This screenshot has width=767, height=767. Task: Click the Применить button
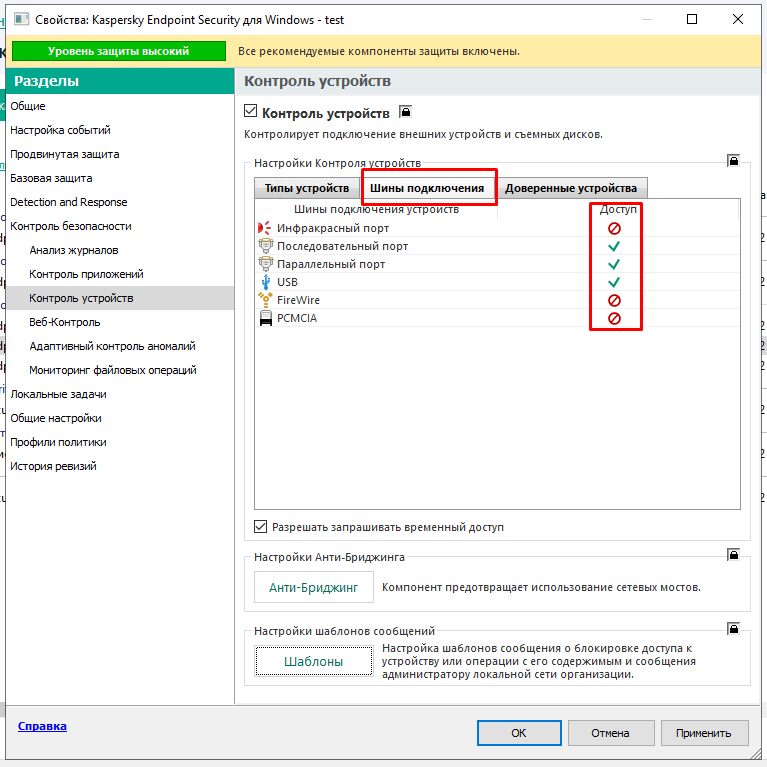[703, 733]
